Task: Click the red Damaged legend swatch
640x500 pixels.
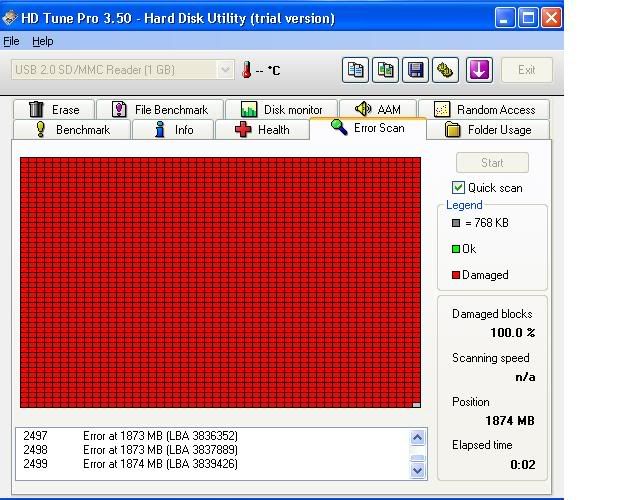Action: pos(456,275)
